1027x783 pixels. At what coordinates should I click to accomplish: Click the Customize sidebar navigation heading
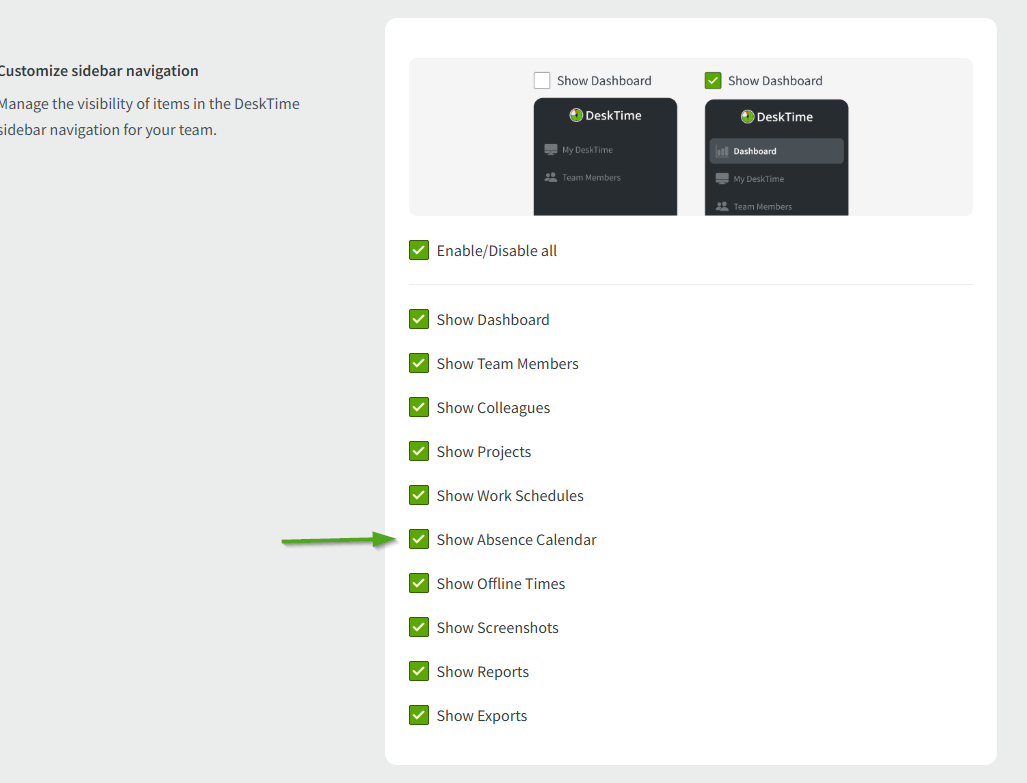click(98, 71)
